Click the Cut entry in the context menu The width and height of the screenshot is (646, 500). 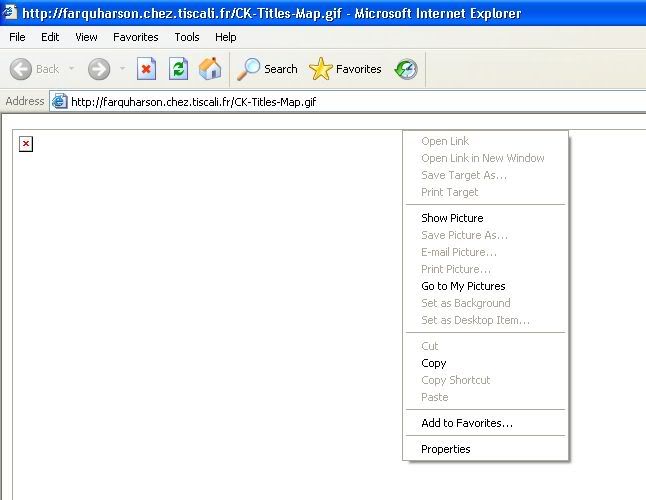(x=485, y=346)
